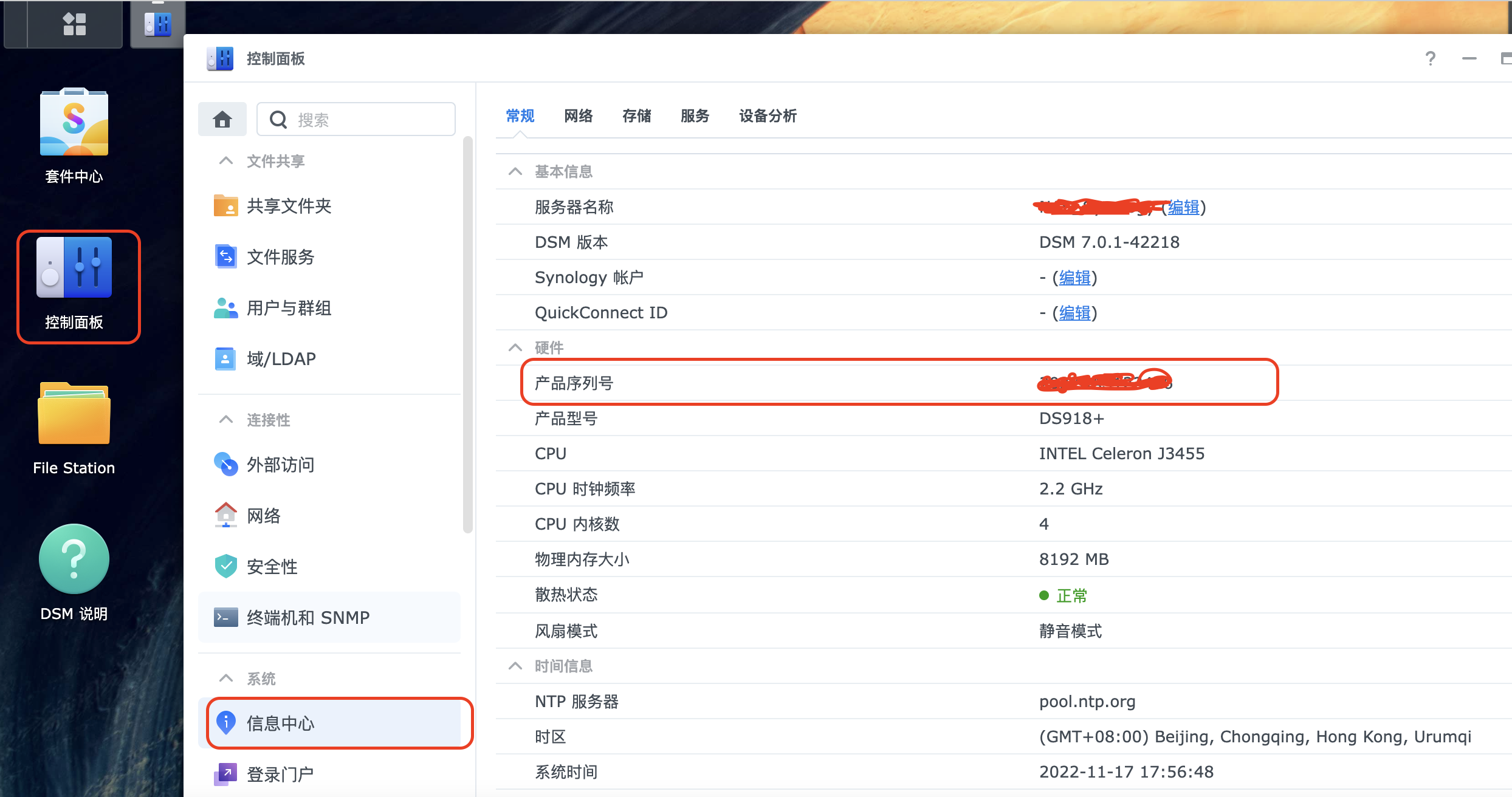The width and height of the screenshot is (1512, 797).
Task: Click the External Access icon
Action: [x=225, y=464]
